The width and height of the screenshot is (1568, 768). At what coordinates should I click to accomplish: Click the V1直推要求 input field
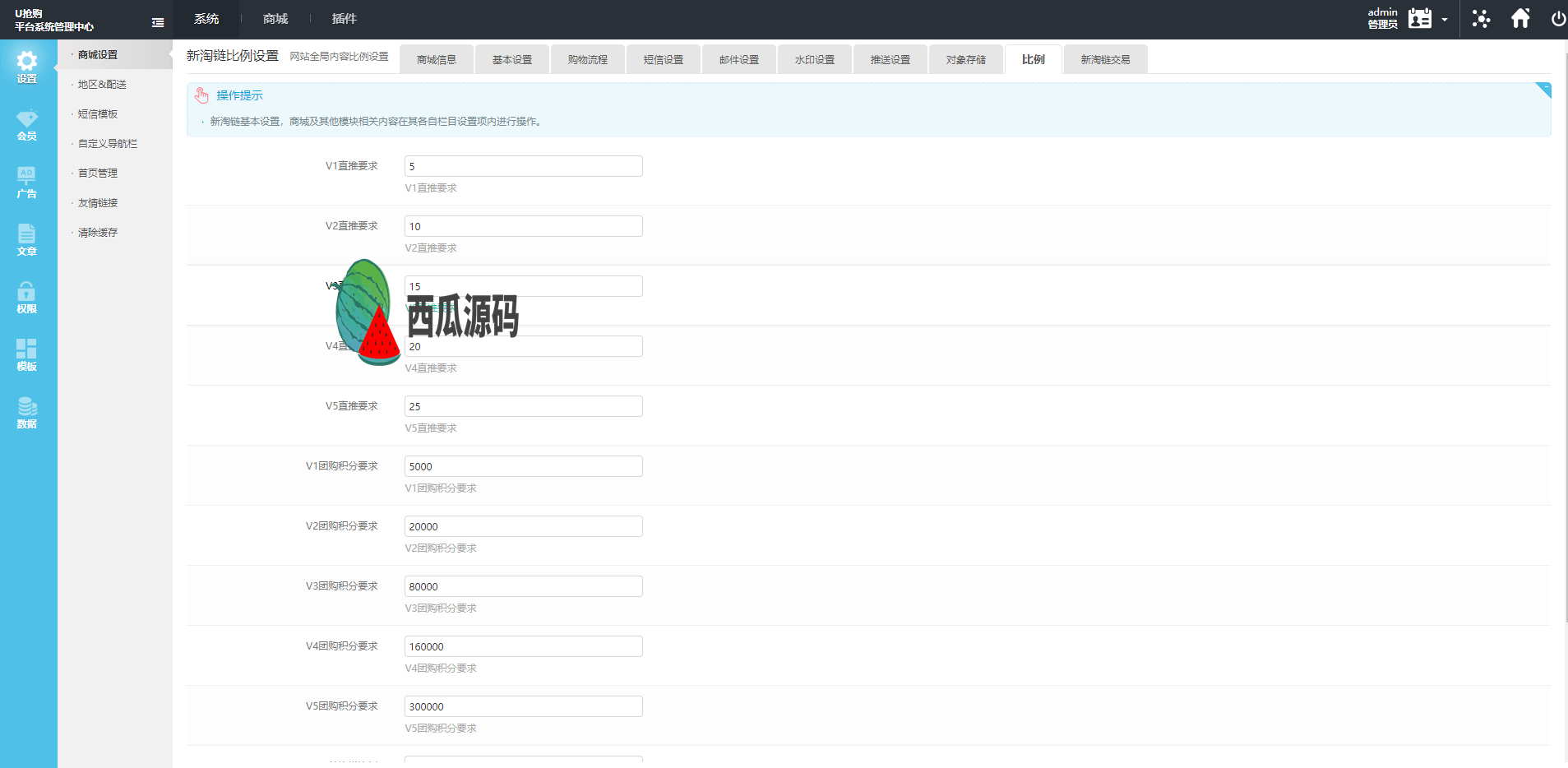[524, 166]
